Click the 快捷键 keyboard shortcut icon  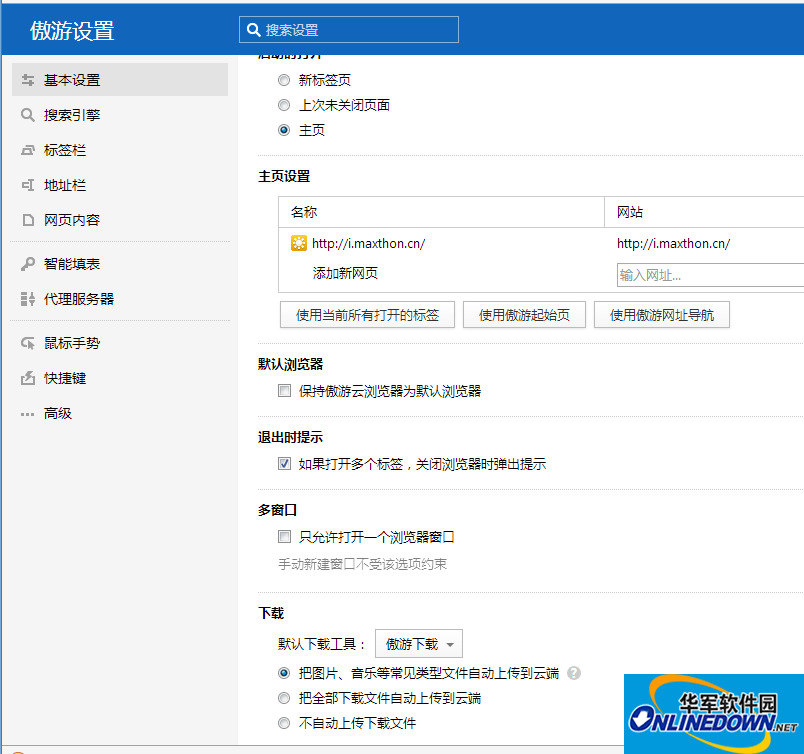coord(30,377)
